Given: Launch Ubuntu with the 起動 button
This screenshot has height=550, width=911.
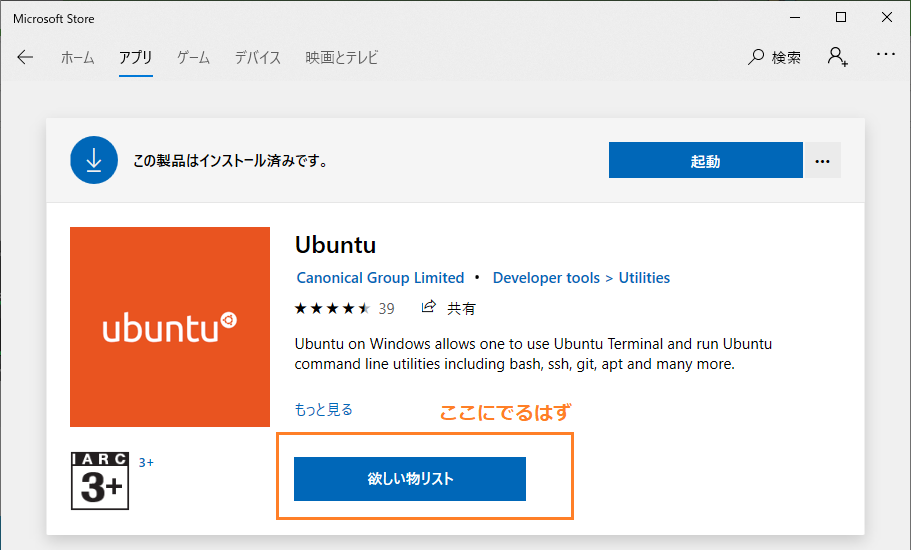Looking at the screenshot, I should pos(705,160).
